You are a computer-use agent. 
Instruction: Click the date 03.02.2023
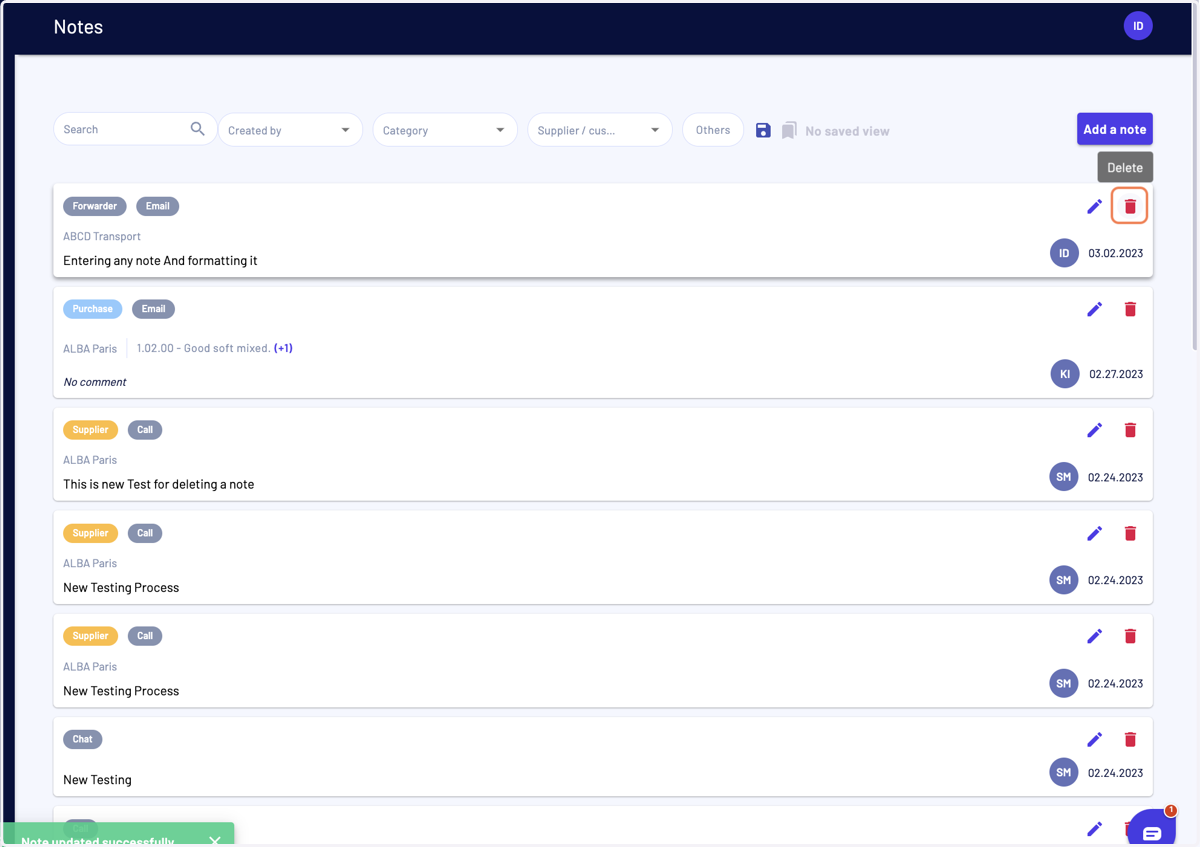click(x=1116, y=253)
